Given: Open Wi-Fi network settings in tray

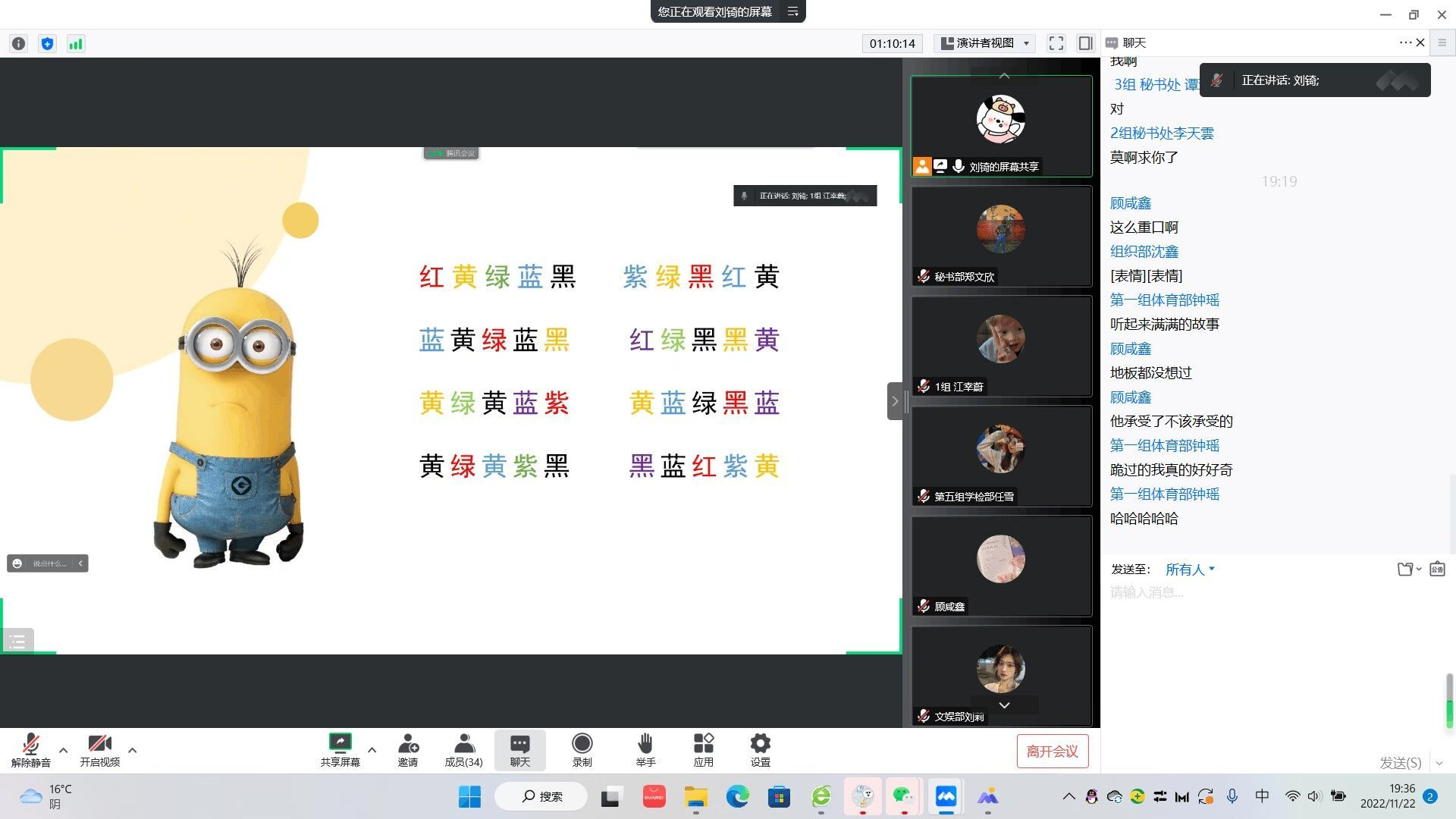Looking at the screenshot, I should pyautogui.click(x=1292, y=796).
